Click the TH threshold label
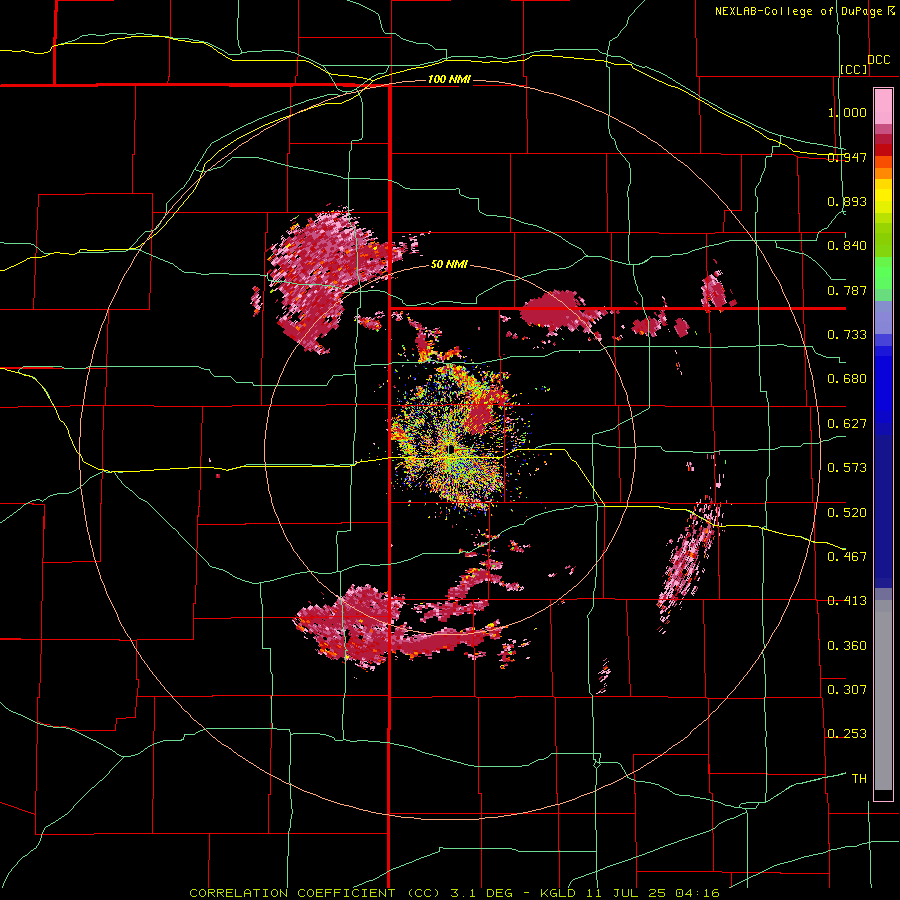This screenshot has height=900, width=900. [859, 779]
